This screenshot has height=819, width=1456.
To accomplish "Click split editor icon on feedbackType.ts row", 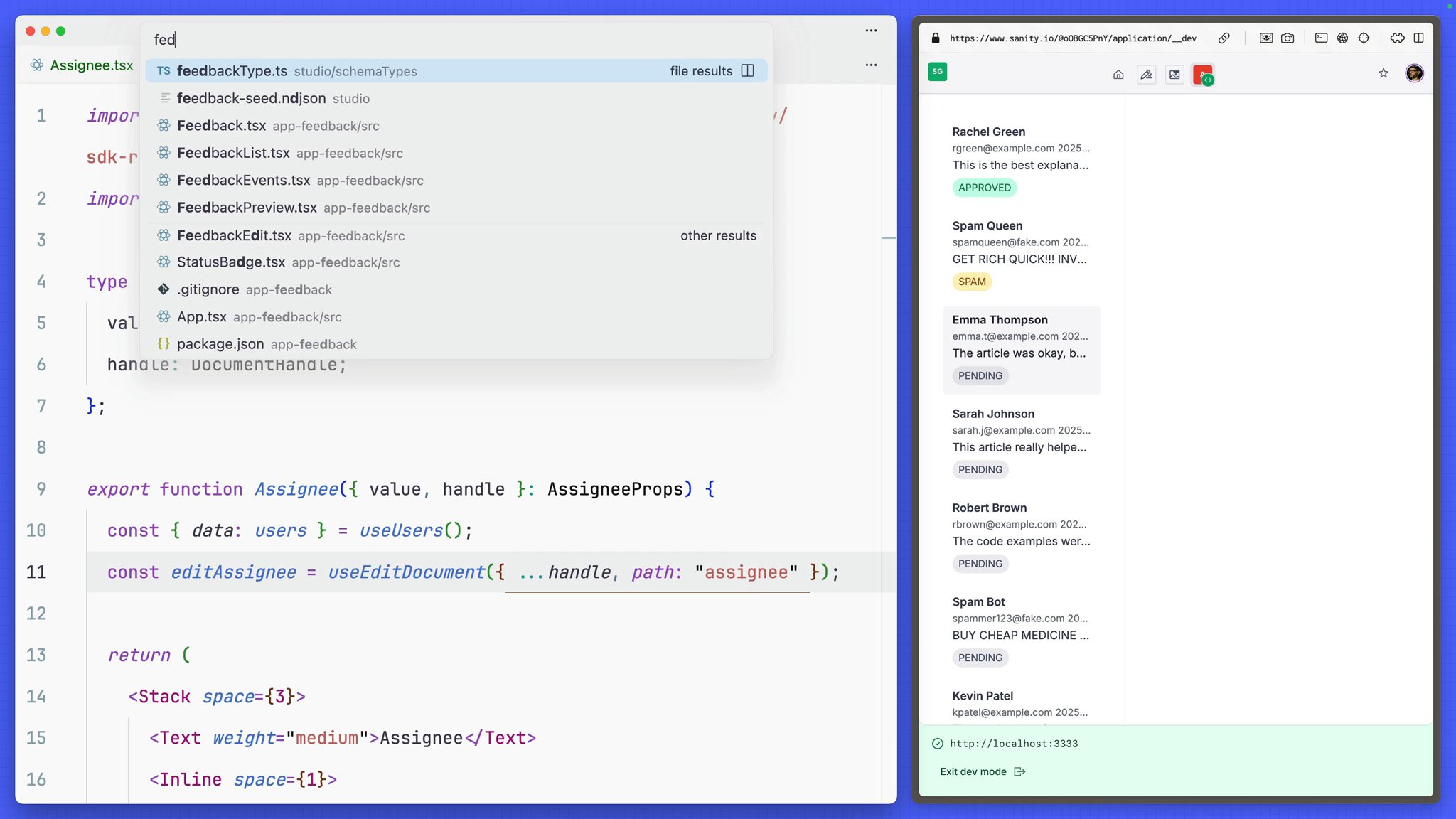I will tap(747, 70).
